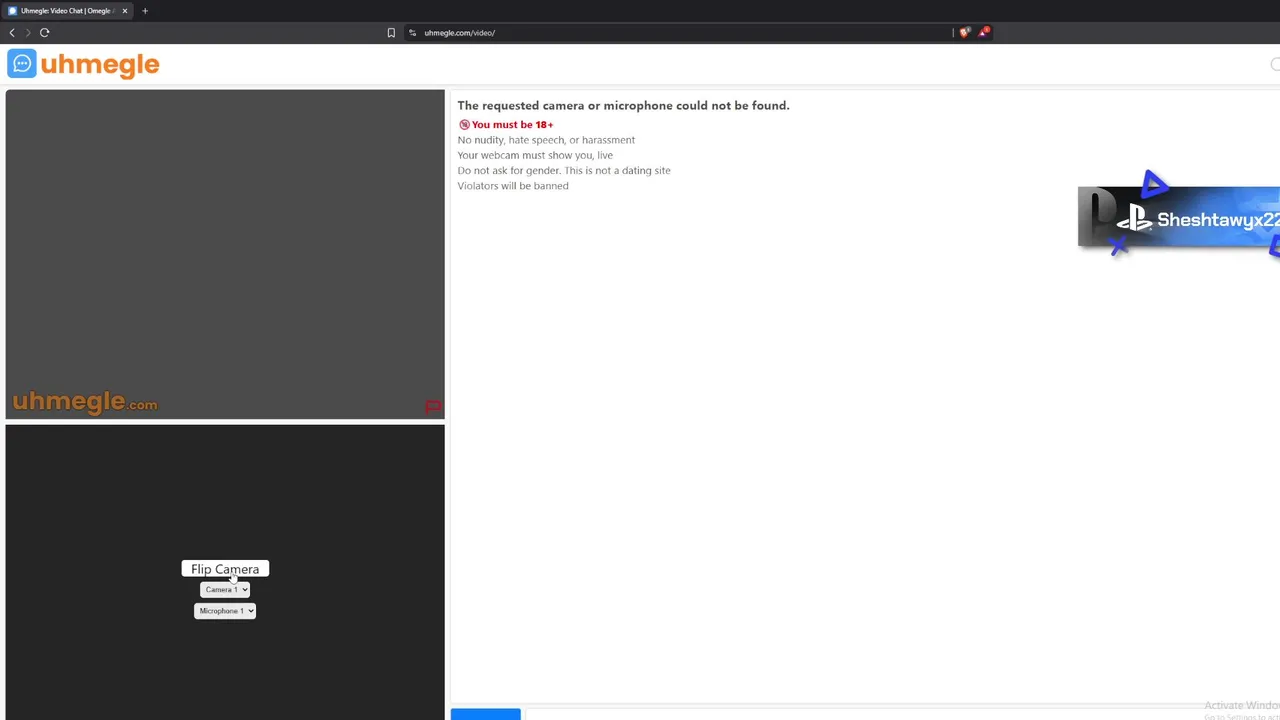Close the Uhmegle Video Chat tab
This screenshot has height=720, width=1280.
pyautogui.click(x=125, y=11)
